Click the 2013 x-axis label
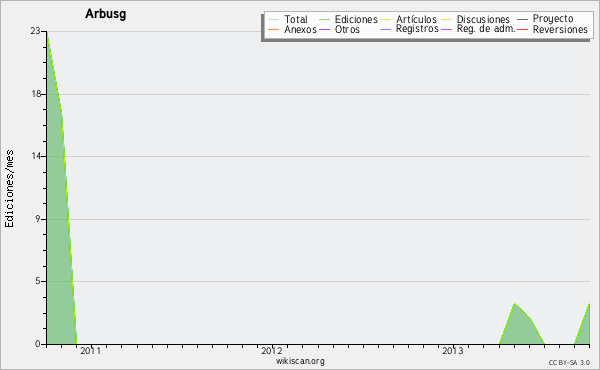600x370 pixels. [x=453, y=351]
